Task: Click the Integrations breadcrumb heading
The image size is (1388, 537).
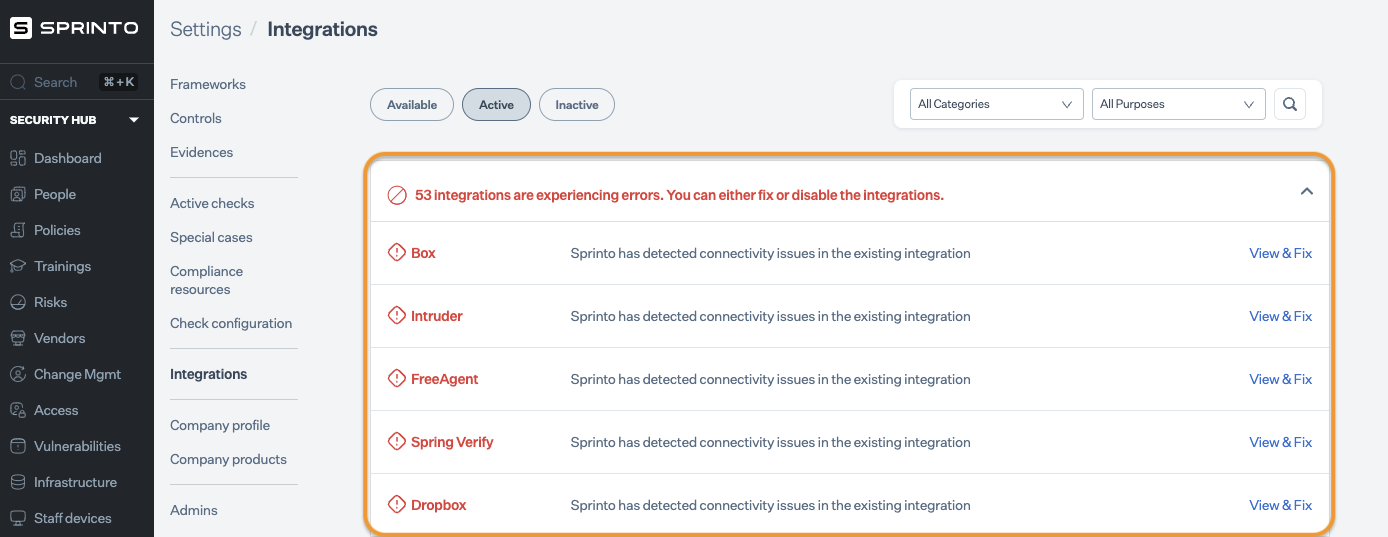Action: [x=322, y=29]
